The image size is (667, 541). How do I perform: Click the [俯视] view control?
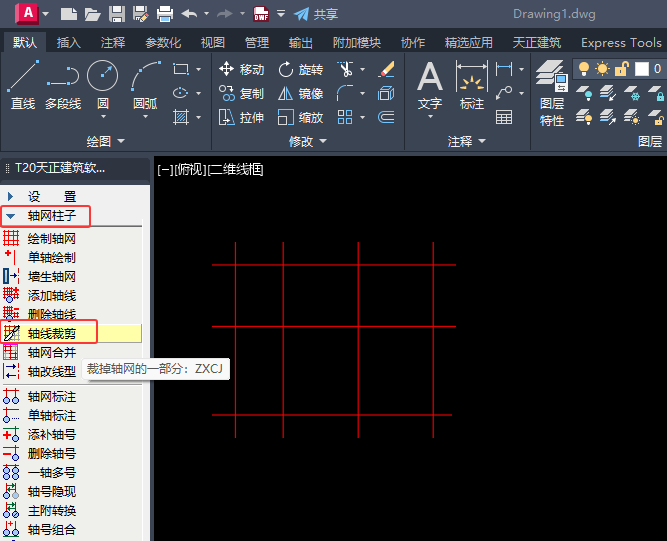[190, 170]
